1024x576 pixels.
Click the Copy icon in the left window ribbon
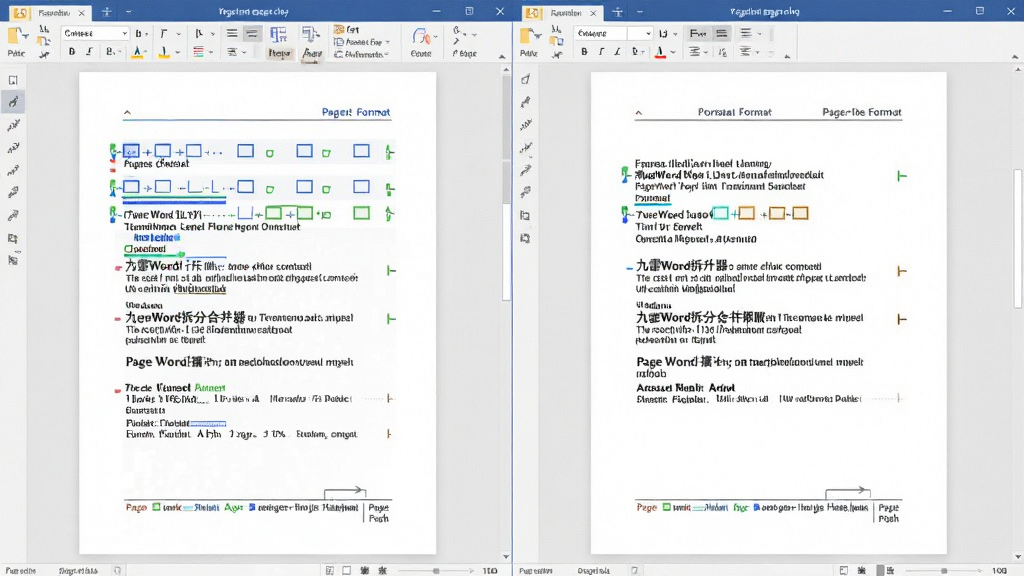tap(44, 42)
